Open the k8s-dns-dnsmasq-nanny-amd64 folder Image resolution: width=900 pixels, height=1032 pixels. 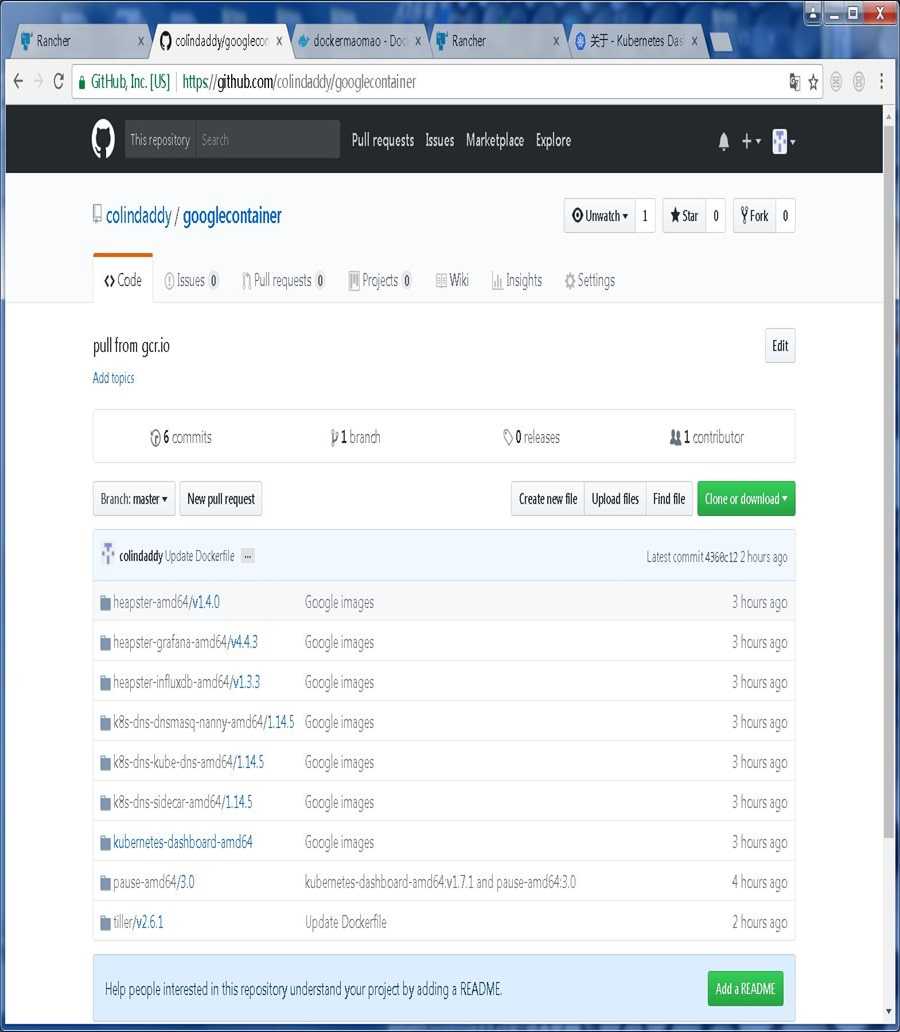[x=203, y=722]
